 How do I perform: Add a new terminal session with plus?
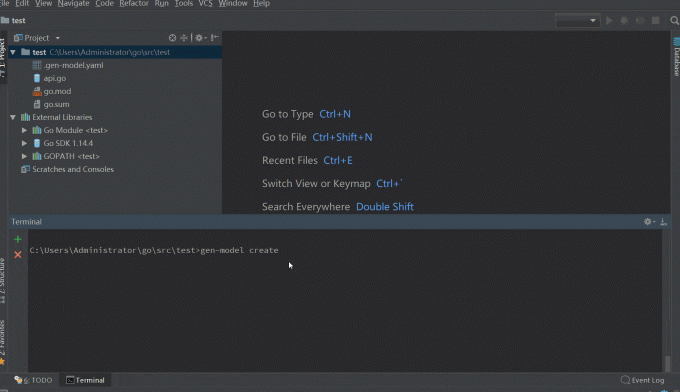pos(18,239)
